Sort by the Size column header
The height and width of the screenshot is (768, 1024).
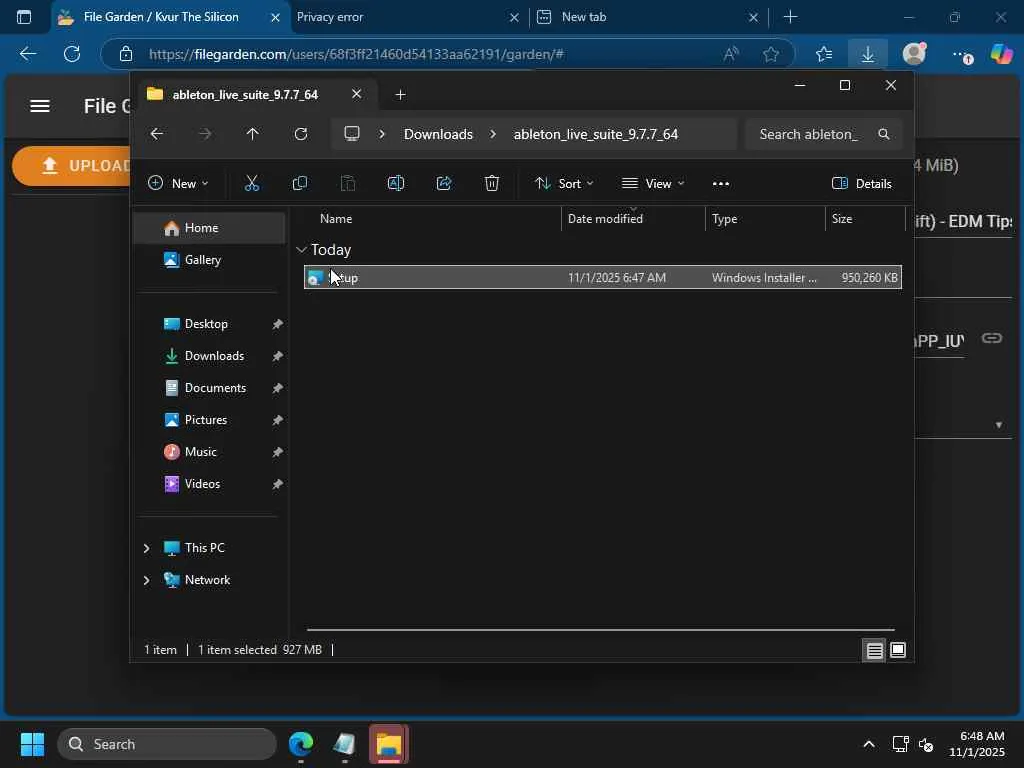click(842, 219)
